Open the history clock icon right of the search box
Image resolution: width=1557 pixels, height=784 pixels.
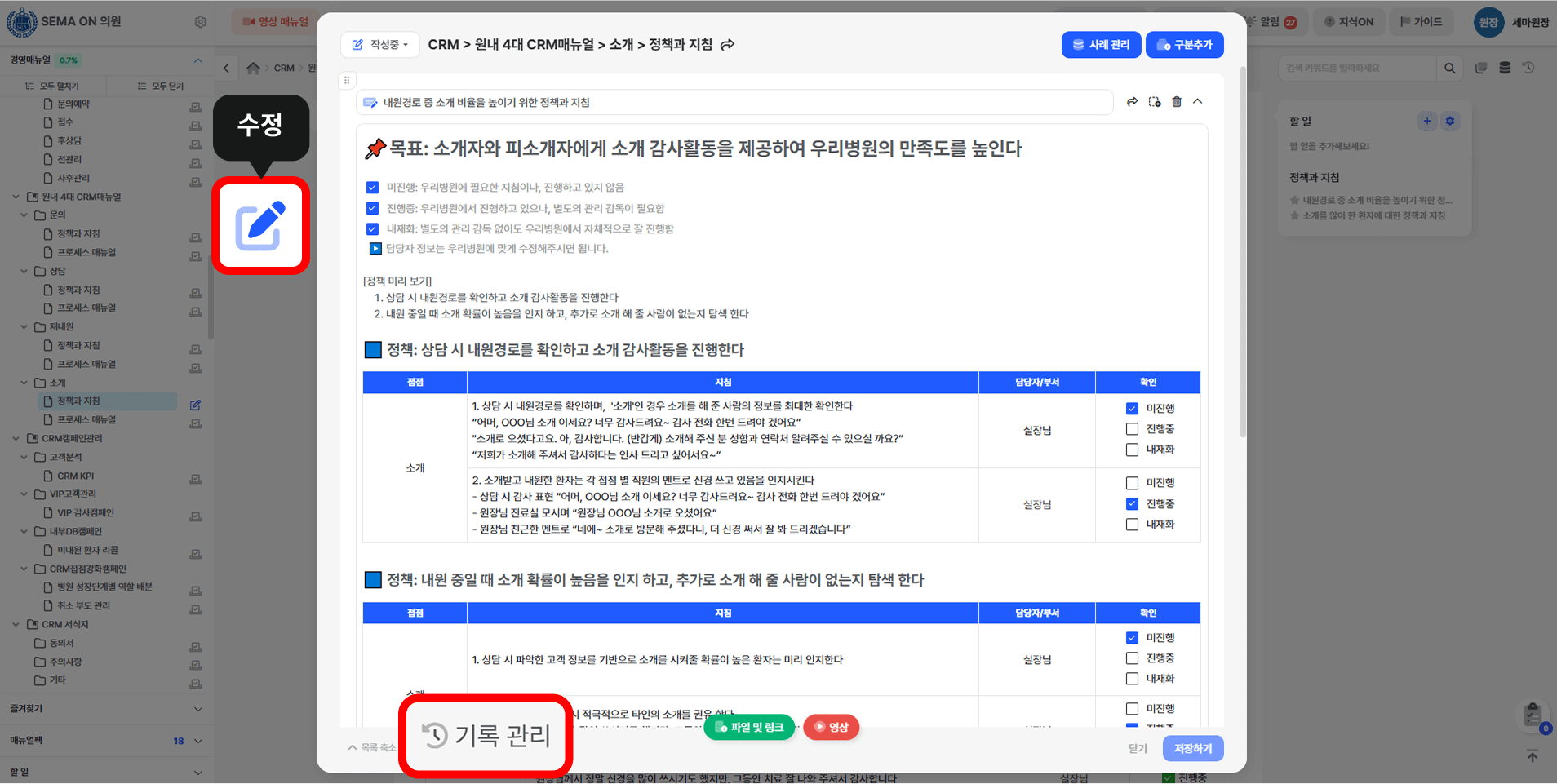pyautogui.click(x=1528, y=69)
